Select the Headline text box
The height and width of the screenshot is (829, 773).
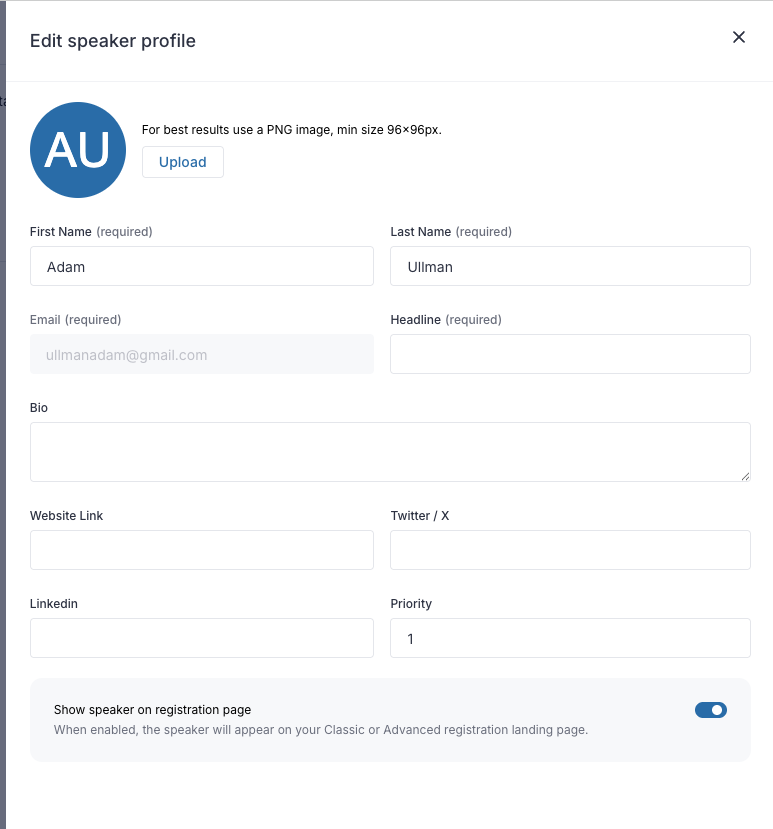570,354
